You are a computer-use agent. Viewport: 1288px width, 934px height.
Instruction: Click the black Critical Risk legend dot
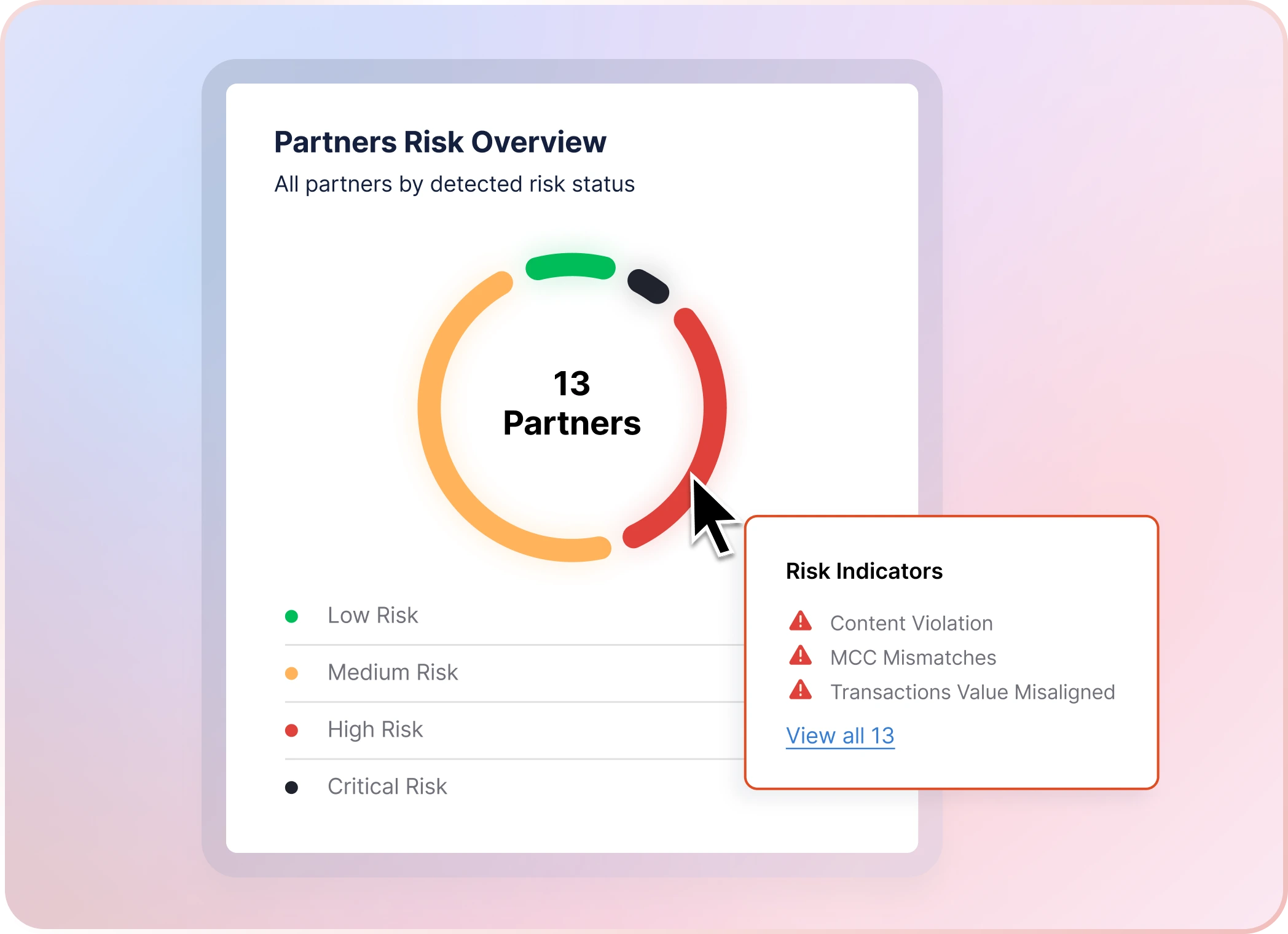(x=291, y=787)
